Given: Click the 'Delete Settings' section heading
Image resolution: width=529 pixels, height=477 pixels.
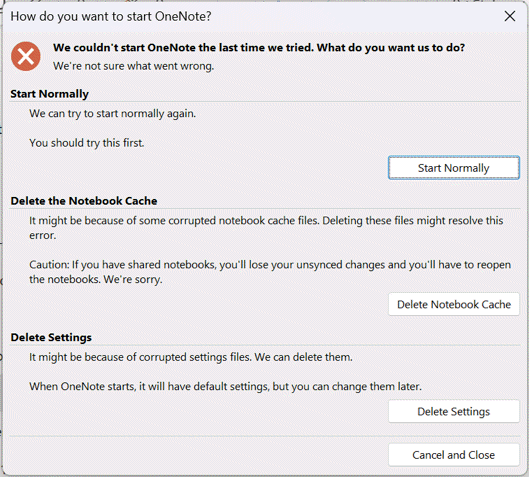Looking at the screenshot, I should (x=51, y=337).
